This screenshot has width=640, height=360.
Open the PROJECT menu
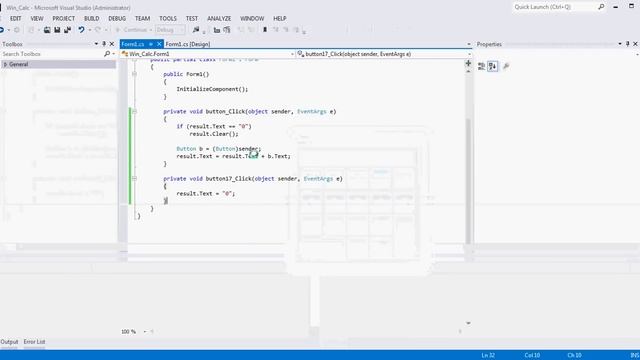64,18
